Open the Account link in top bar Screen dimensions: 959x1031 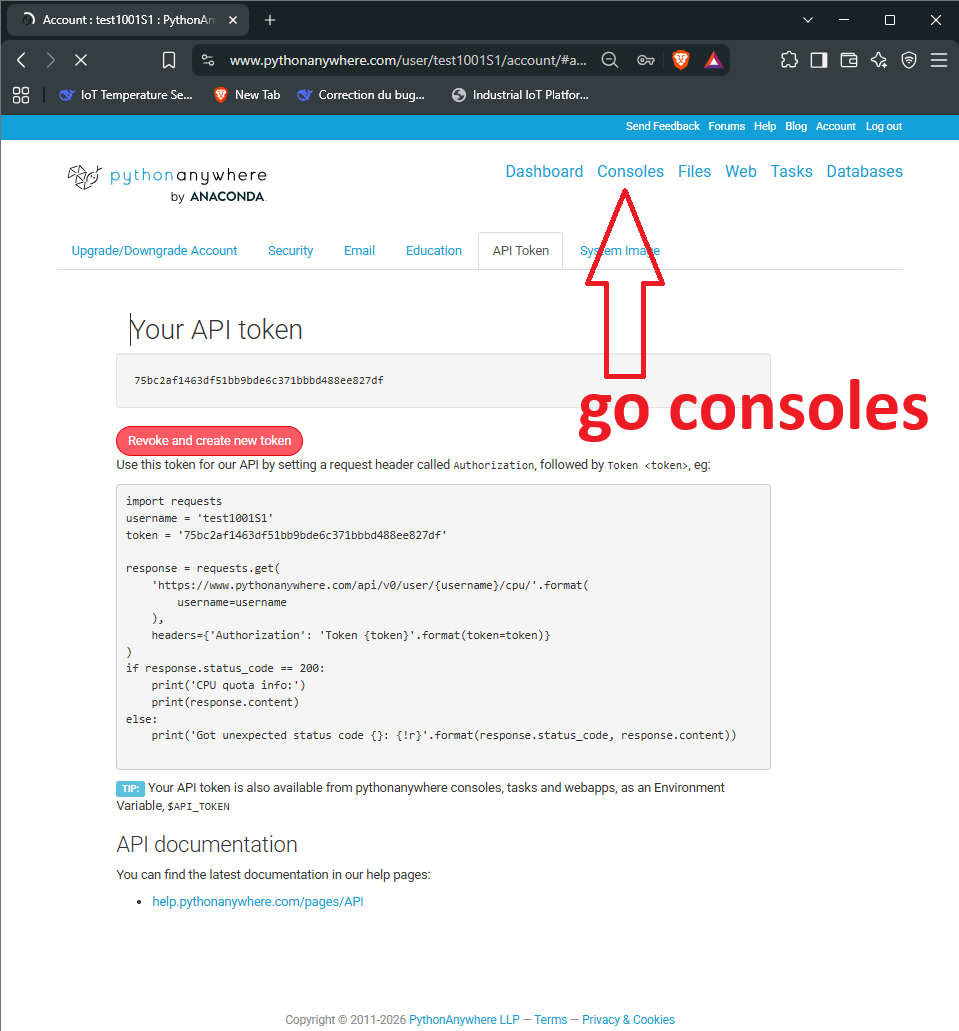[x=835, y=126]
